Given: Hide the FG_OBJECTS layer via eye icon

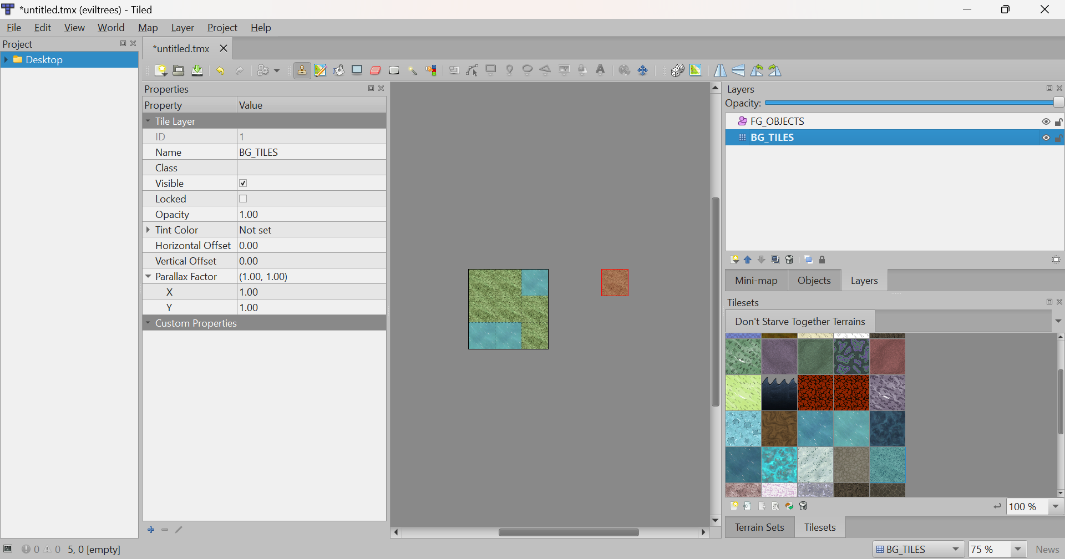Looking at the screenshot, I should (1046, 122).
